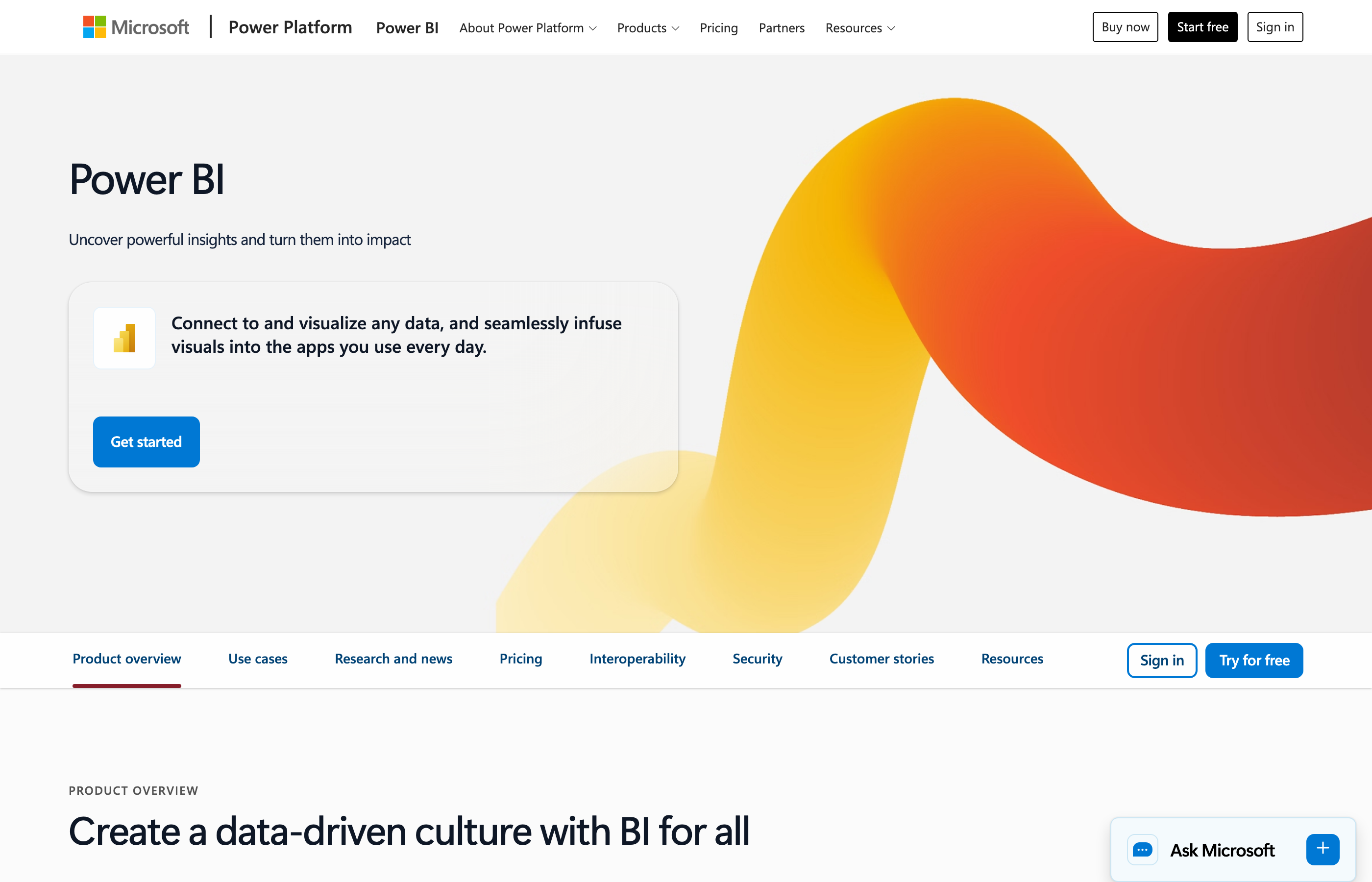Select the Product overview tab

pos(126,659)
